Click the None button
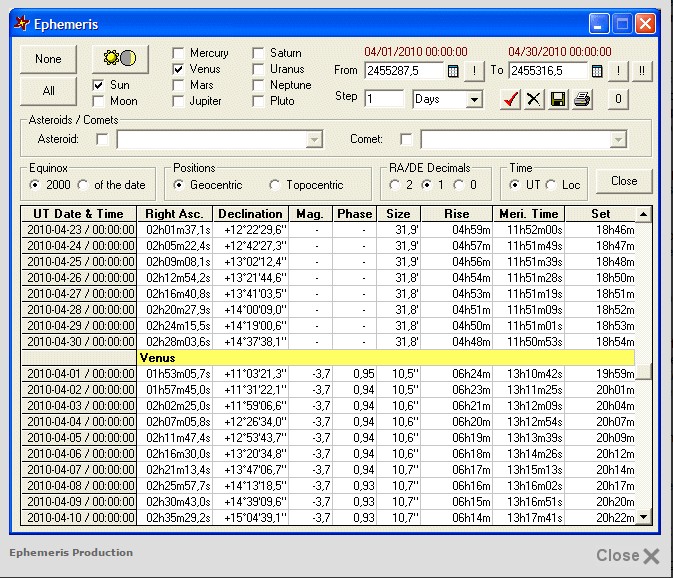 [49, 59]
